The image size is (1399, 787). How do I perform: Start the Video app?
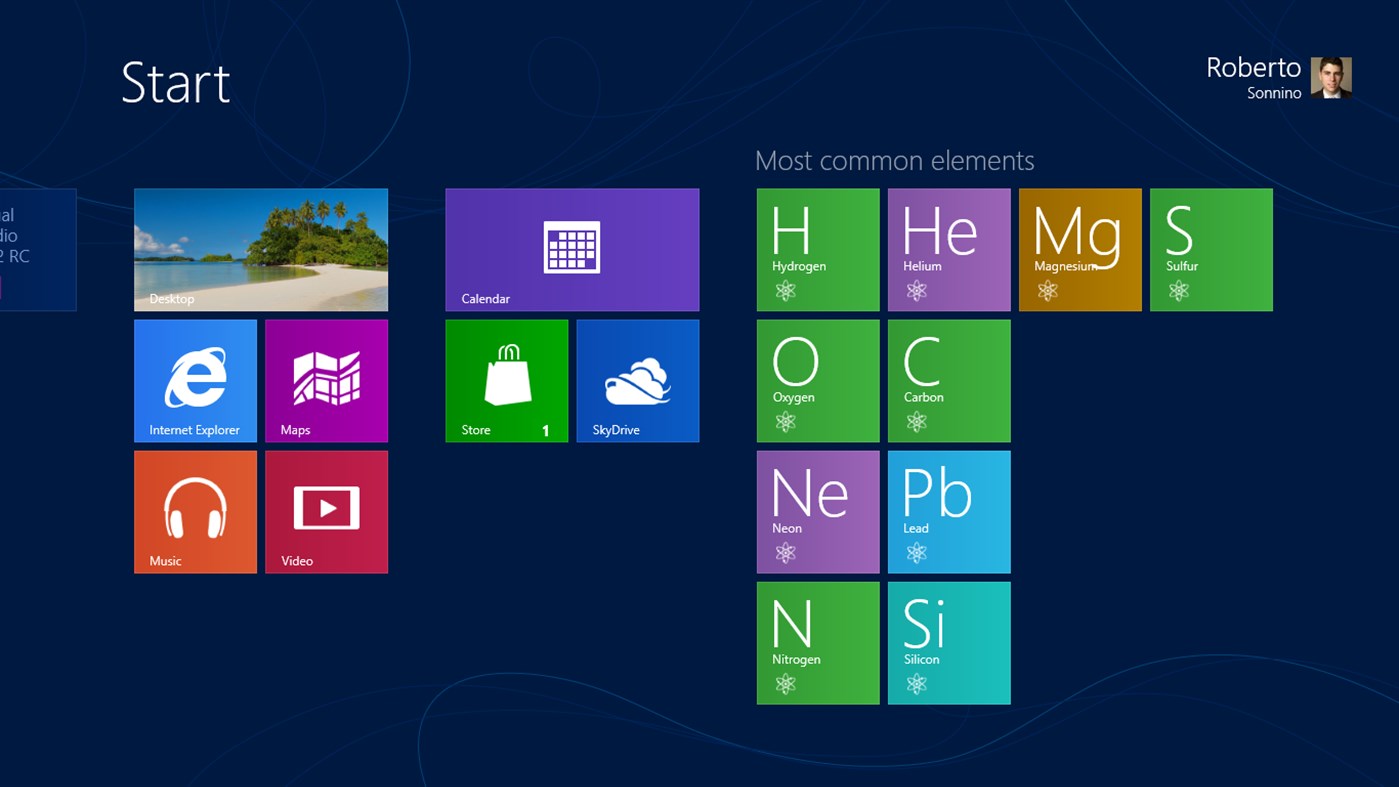(x=326, y=511)
